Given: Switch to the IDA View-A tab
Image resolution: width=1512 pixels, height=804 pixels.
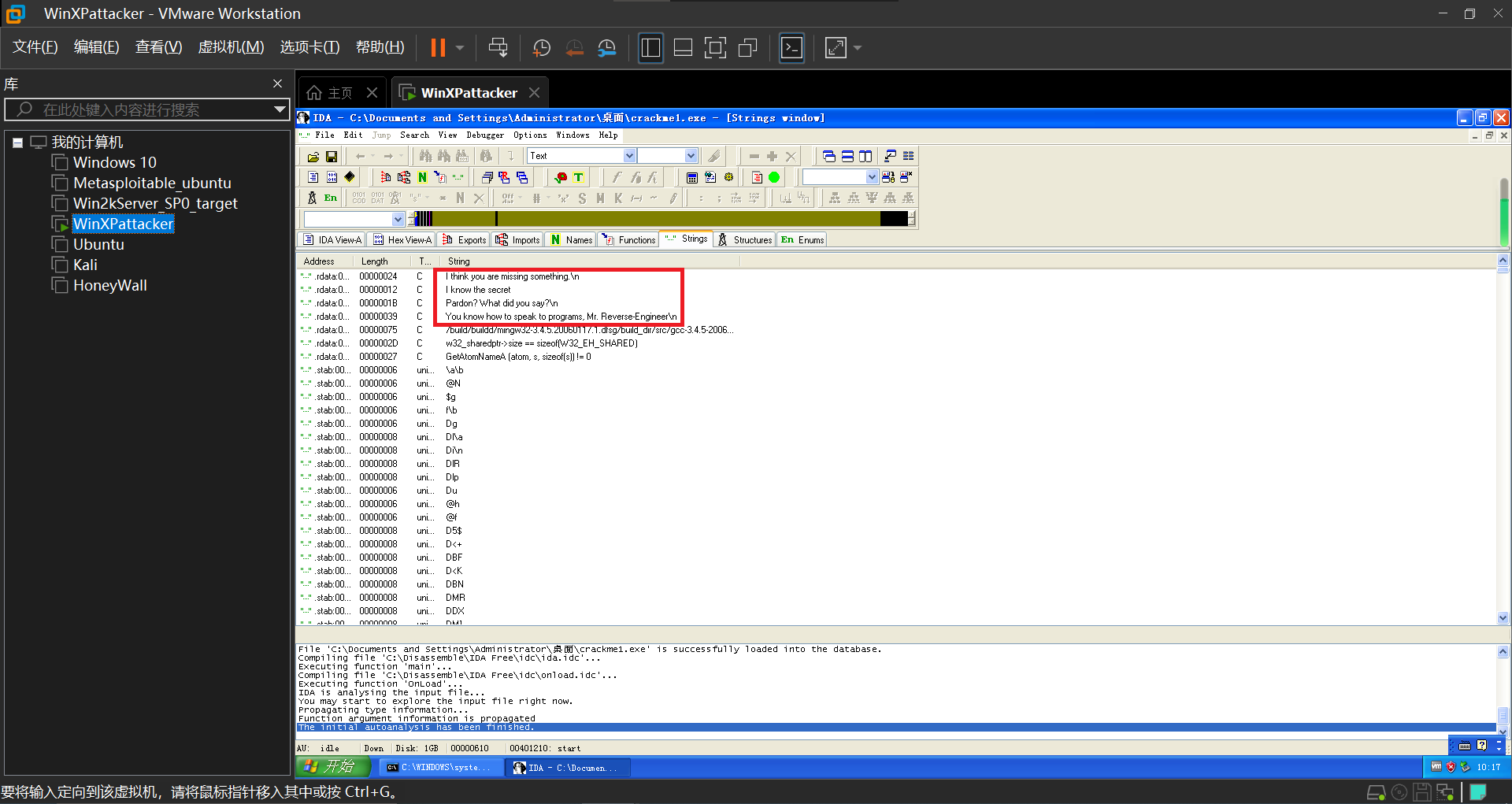Looking at the screenshot, I should click(x=332, y=240).
